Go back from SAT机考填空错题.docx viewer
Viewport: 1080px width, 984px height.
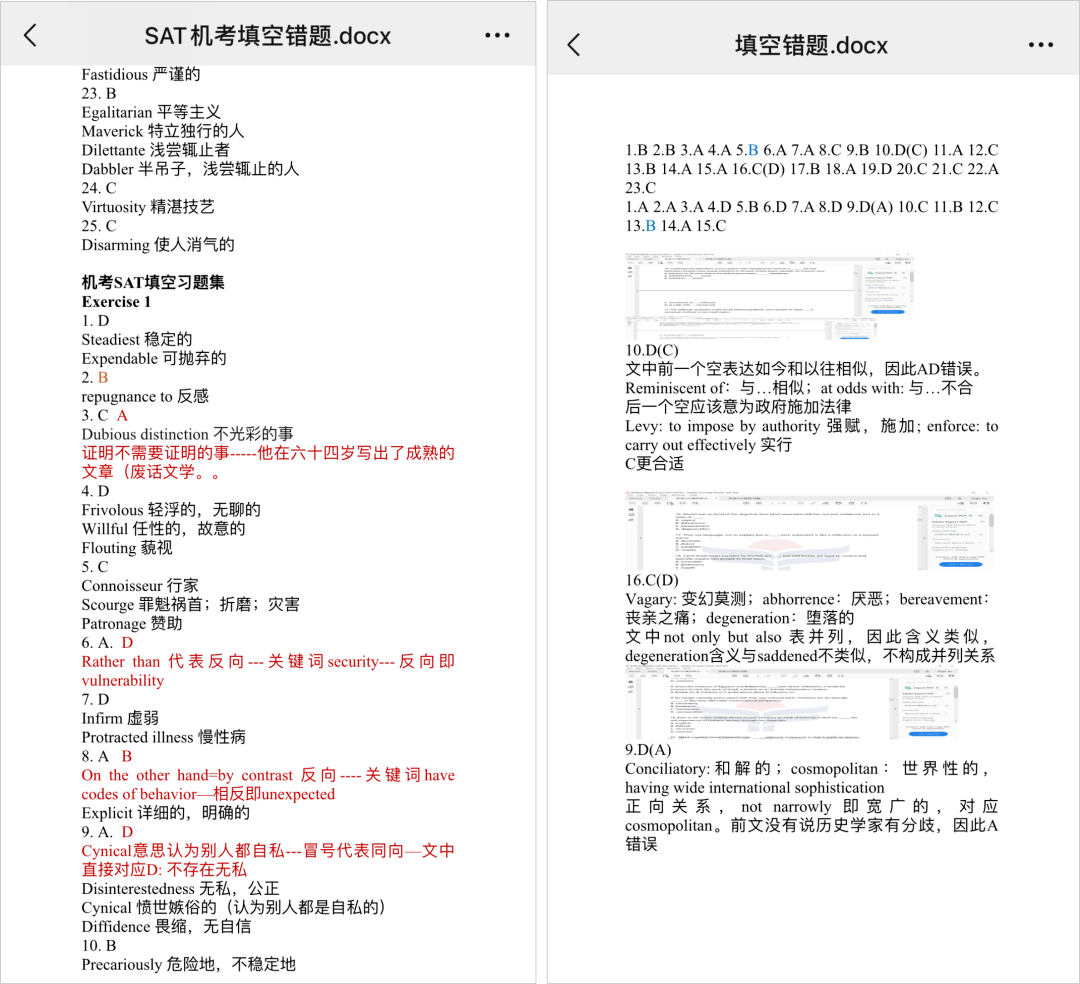coord(30,34)
